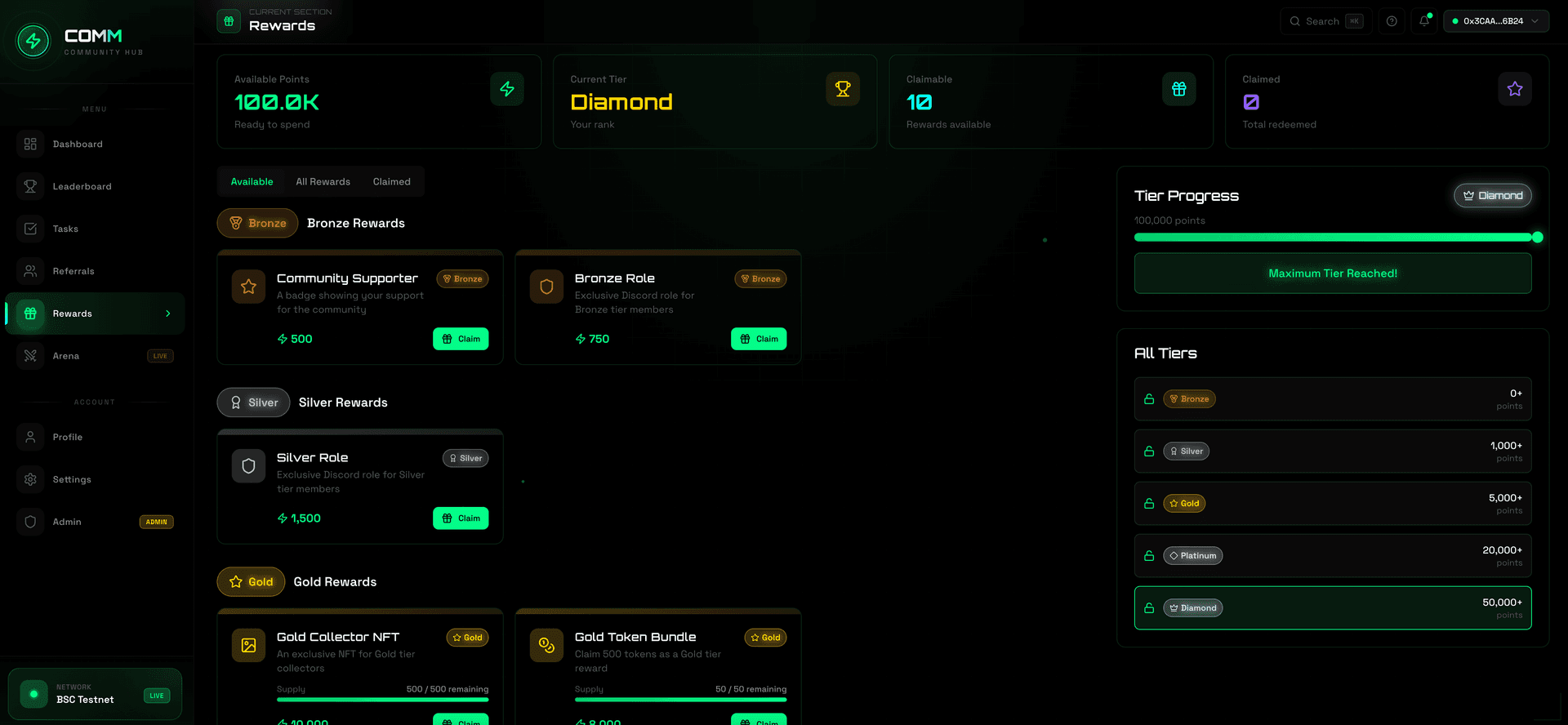Expand the Rewards menu chevron arrow

pos(168,314)
